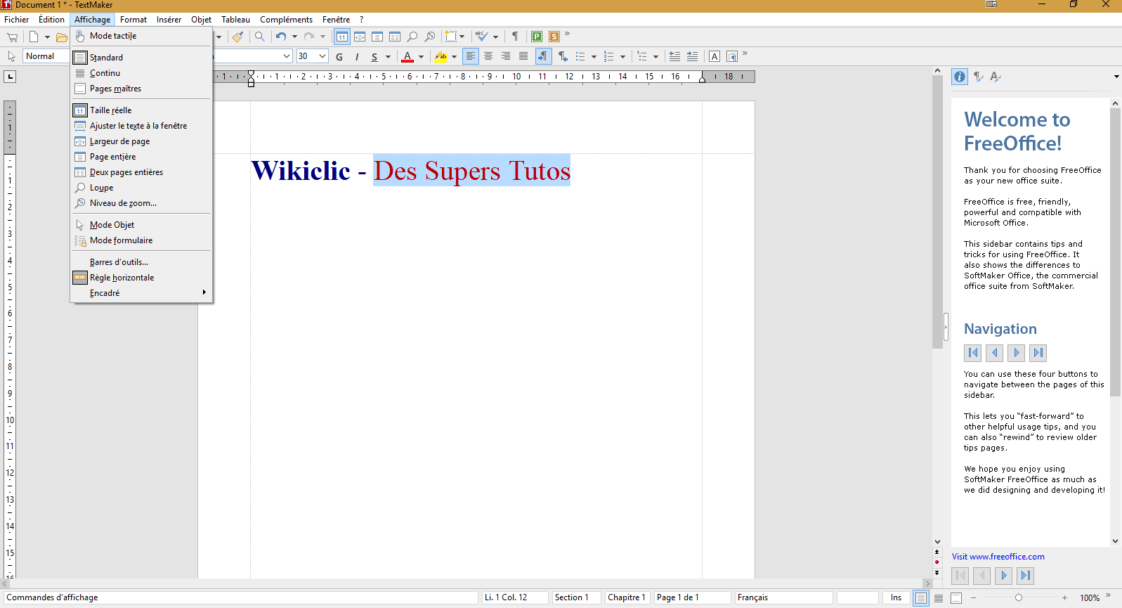Screen dimensions: 1122x608
Task: Toggle italic formatting icon
Action: pyautogui.click(x=356, y=57)
